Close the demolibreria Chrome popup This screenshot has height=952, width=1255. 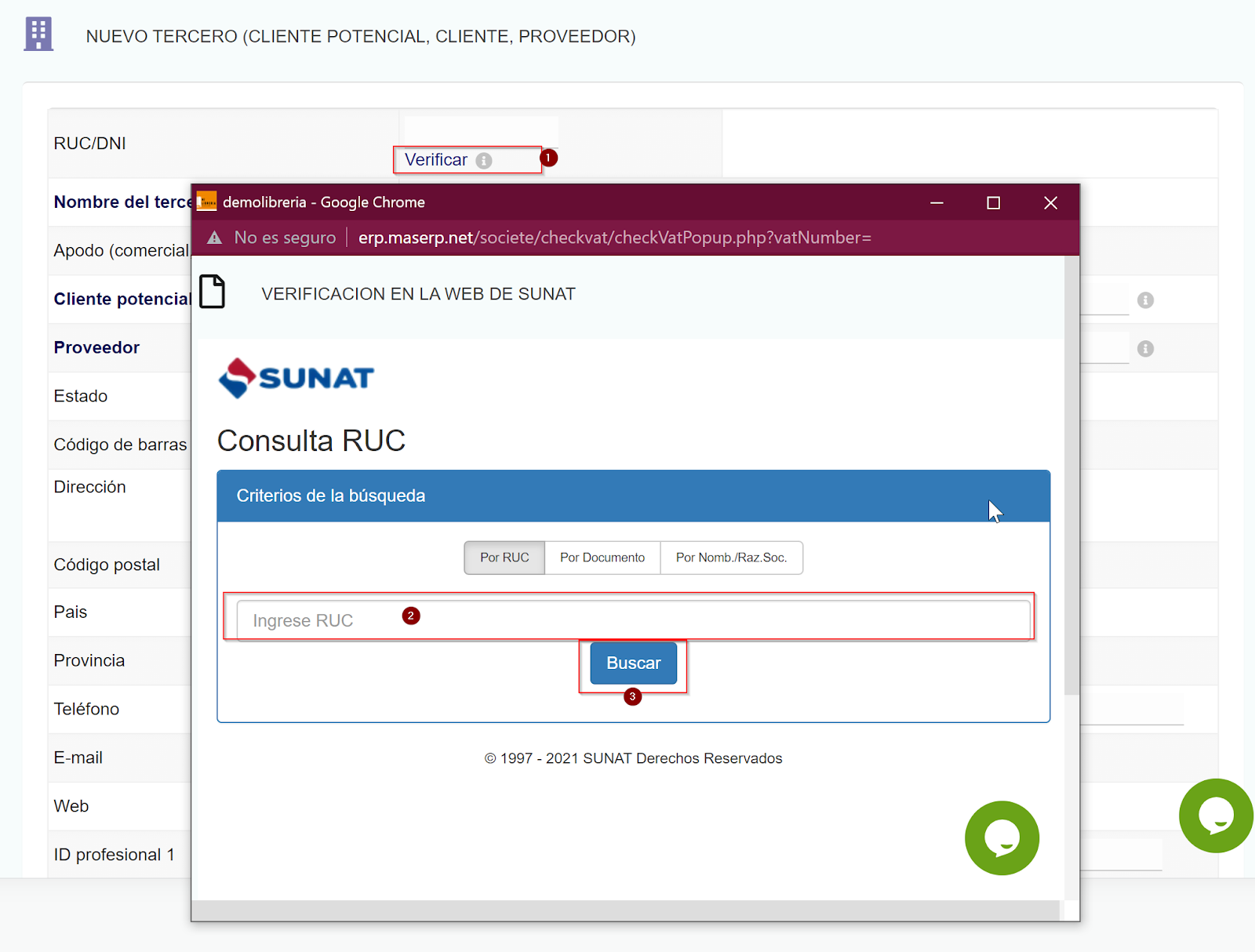pyautogui.click(x=1051, y=202)
